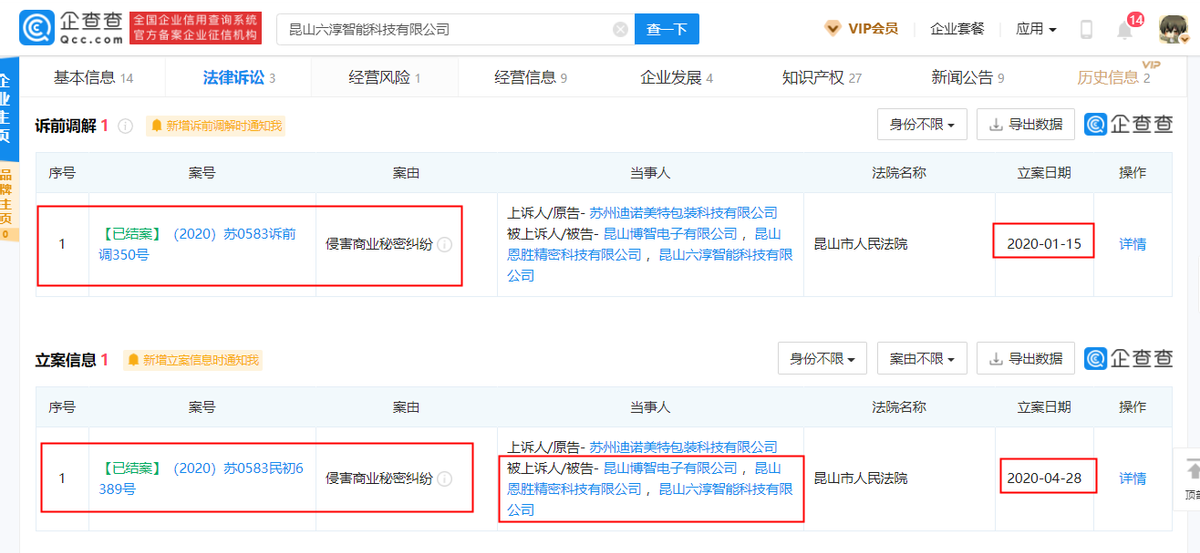Click the user avatar picture
Screen dimensions: 1200x553
point(1174,30)
